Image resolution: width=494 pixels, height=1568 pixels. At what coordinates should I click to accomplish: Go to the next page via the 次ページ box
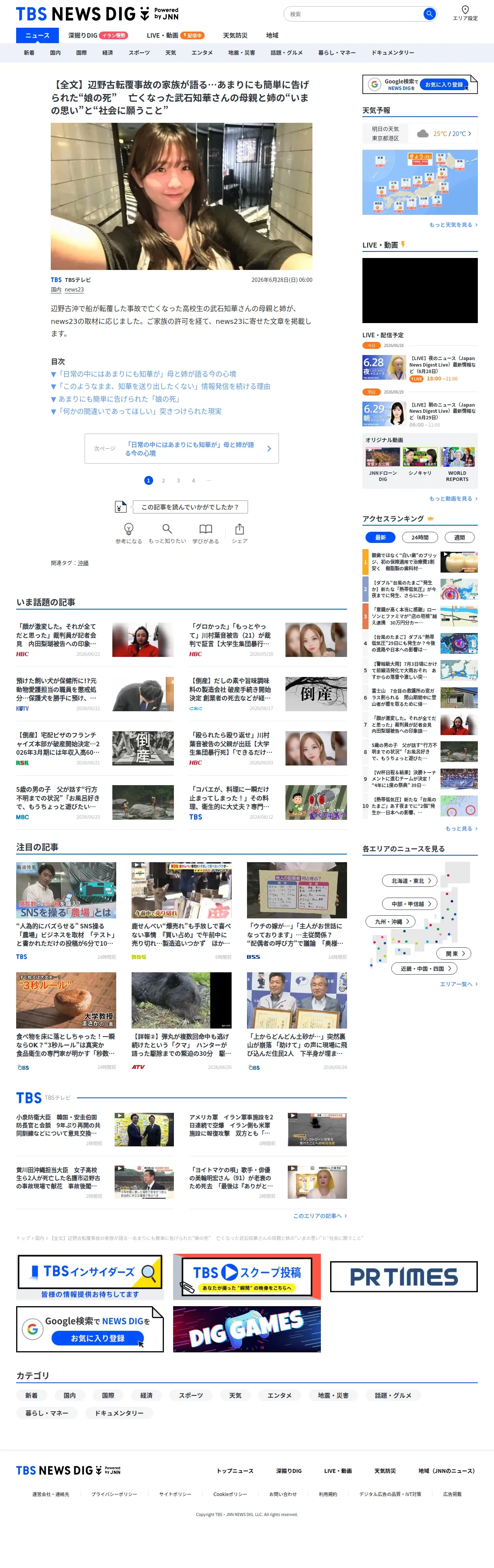tap(181, 449)
